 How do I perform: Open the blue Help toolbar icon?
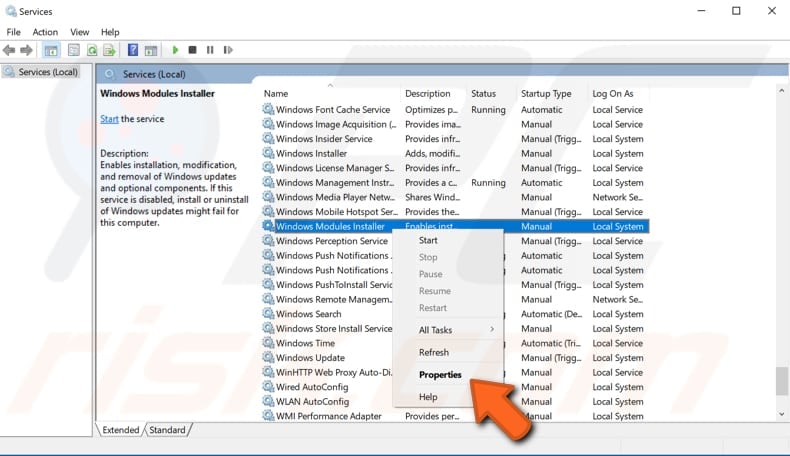133,50
